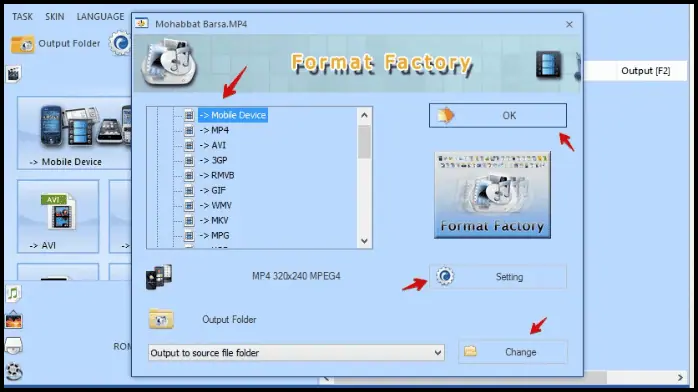Click film icon beside MKV entry
Viewport: 698px width, 392px height.
point(189,221)
